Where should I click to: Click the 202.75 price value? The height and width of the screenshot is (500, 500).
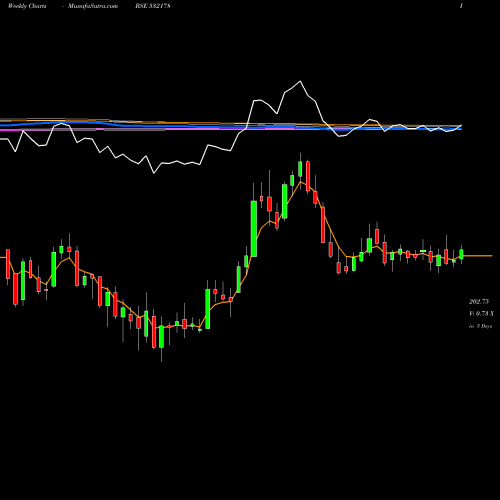[x=479, y=302]
